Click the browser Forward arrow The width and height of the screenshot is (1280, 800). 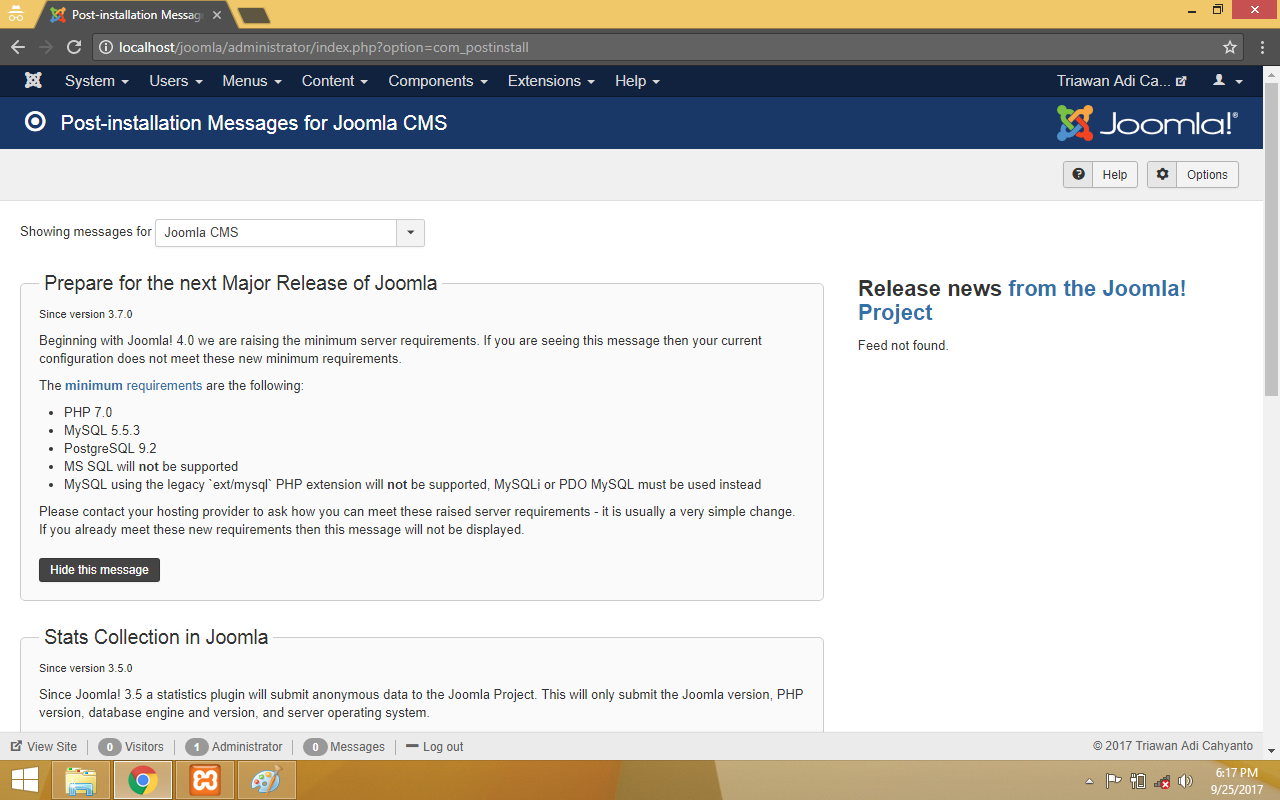(x=46, y=47)
